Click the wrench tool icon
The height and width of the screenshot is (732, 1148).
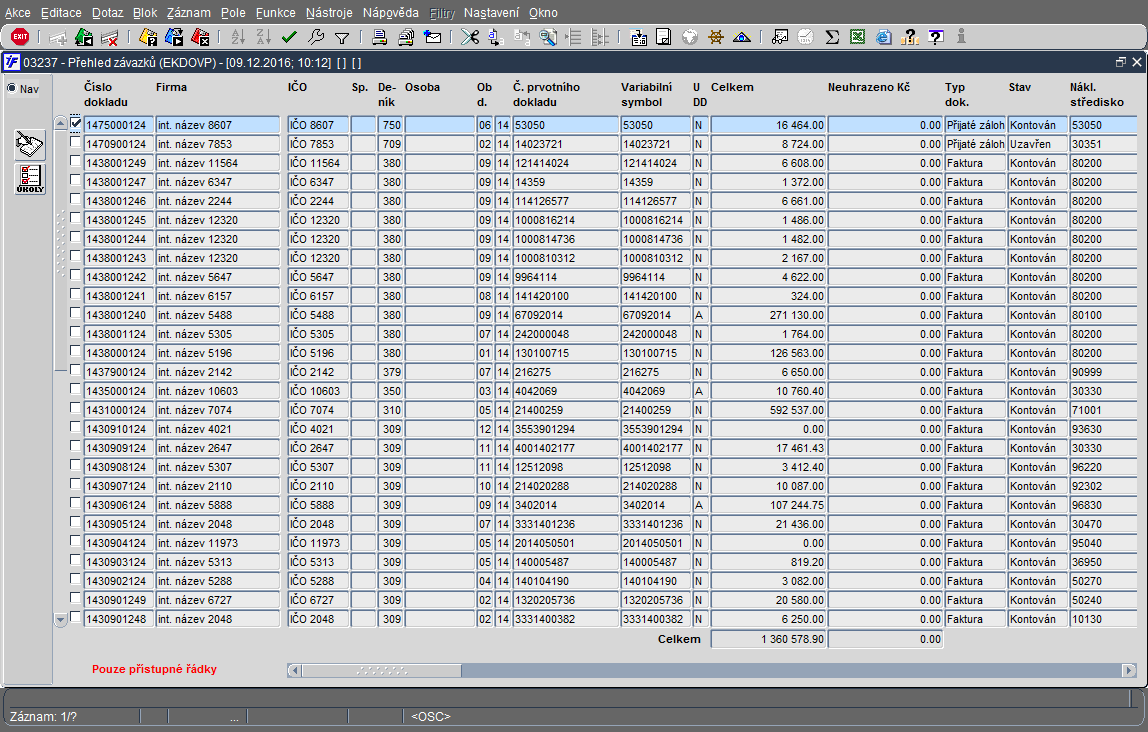coord(316,37)
